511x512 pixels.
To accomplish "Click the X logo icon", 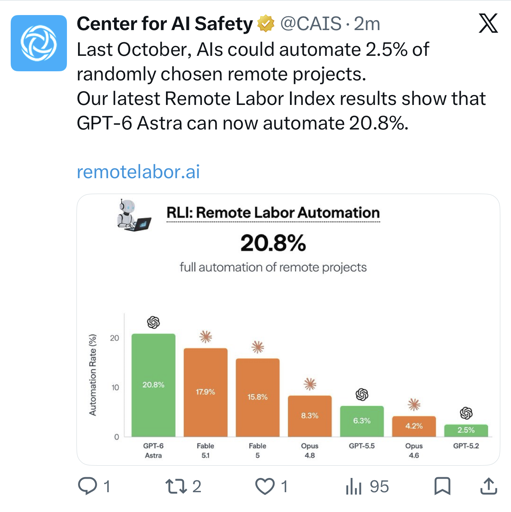I will pos(488,24).
